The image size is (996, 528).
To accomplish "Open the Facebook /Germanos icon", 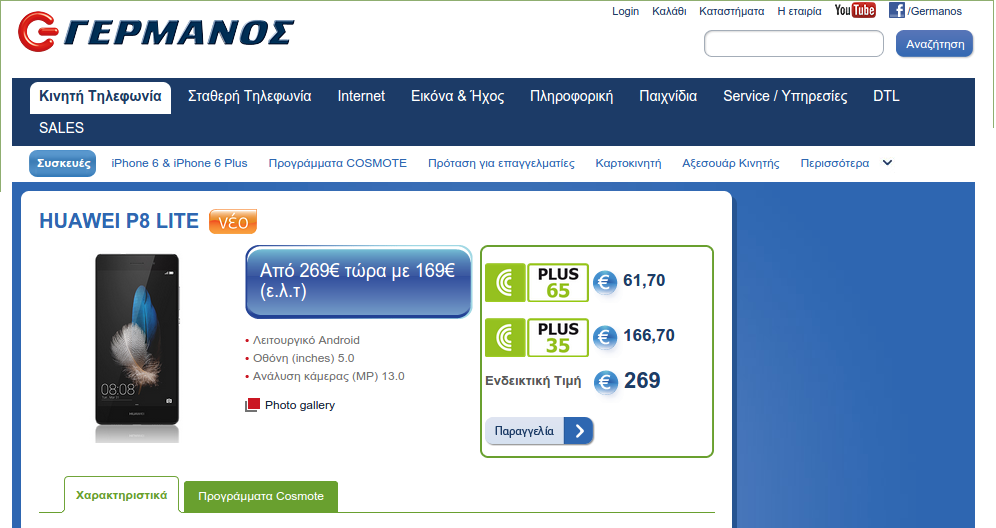I will coord(896,10).
